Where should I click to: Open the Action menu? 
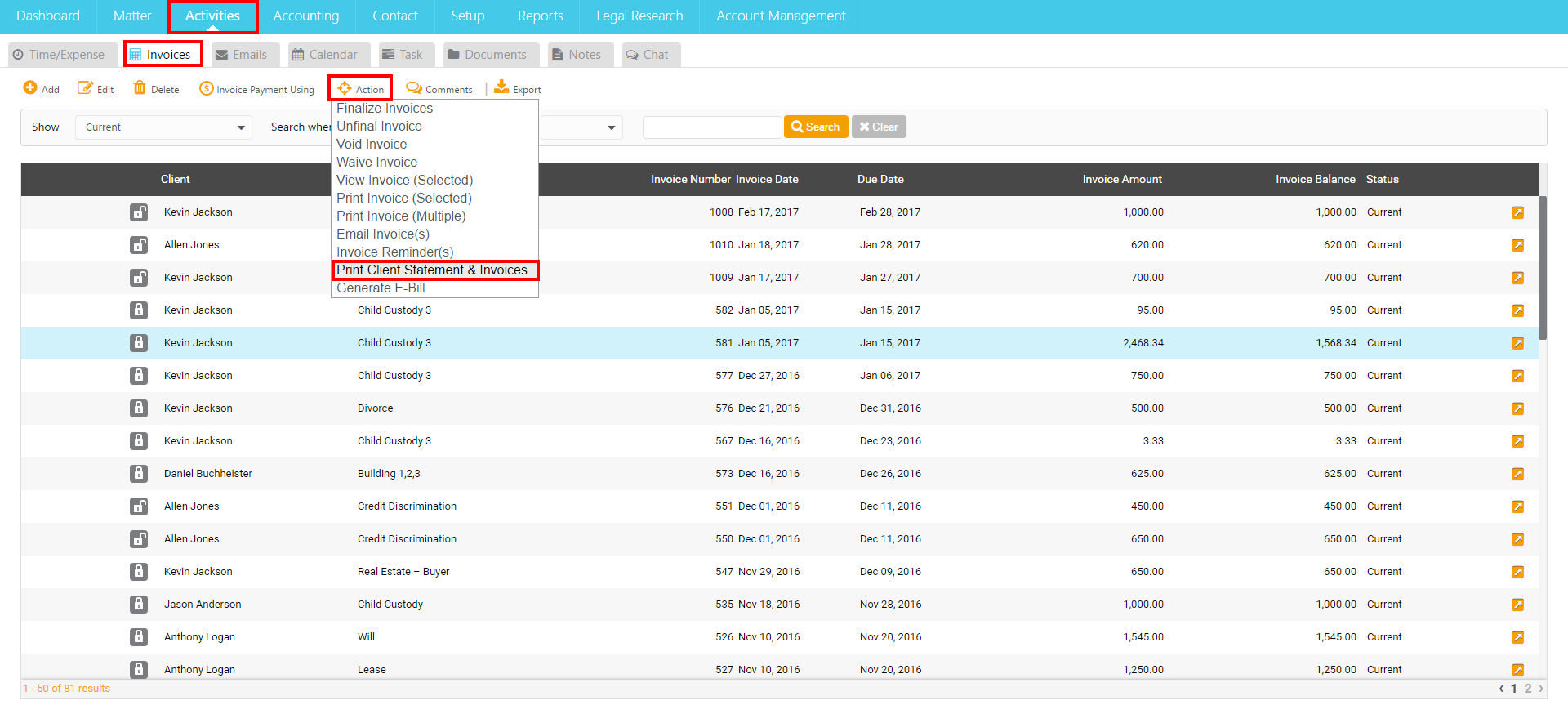[360, 88]
